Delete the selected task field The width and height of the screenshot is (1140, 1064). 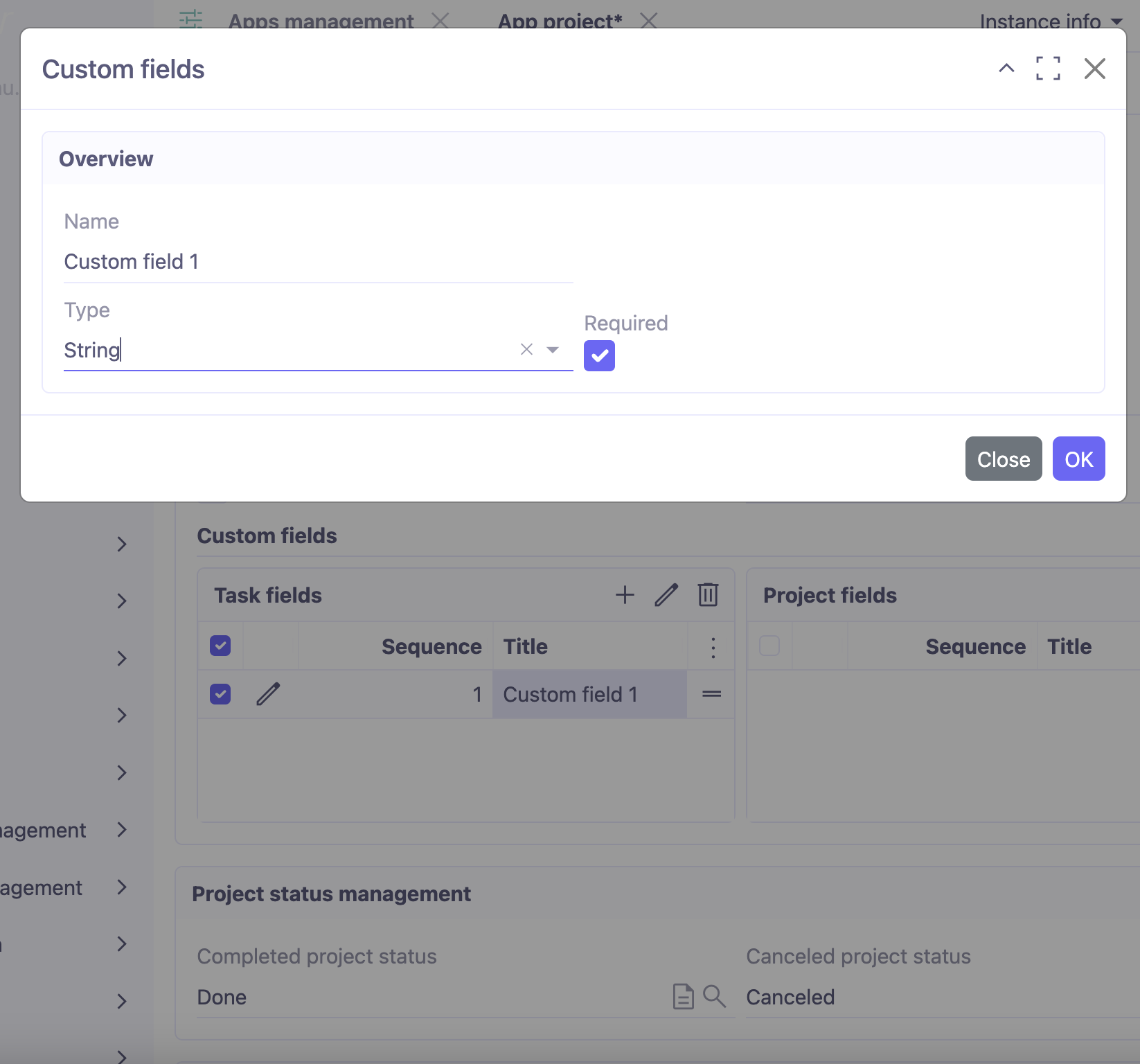click(x=708, y=594)
